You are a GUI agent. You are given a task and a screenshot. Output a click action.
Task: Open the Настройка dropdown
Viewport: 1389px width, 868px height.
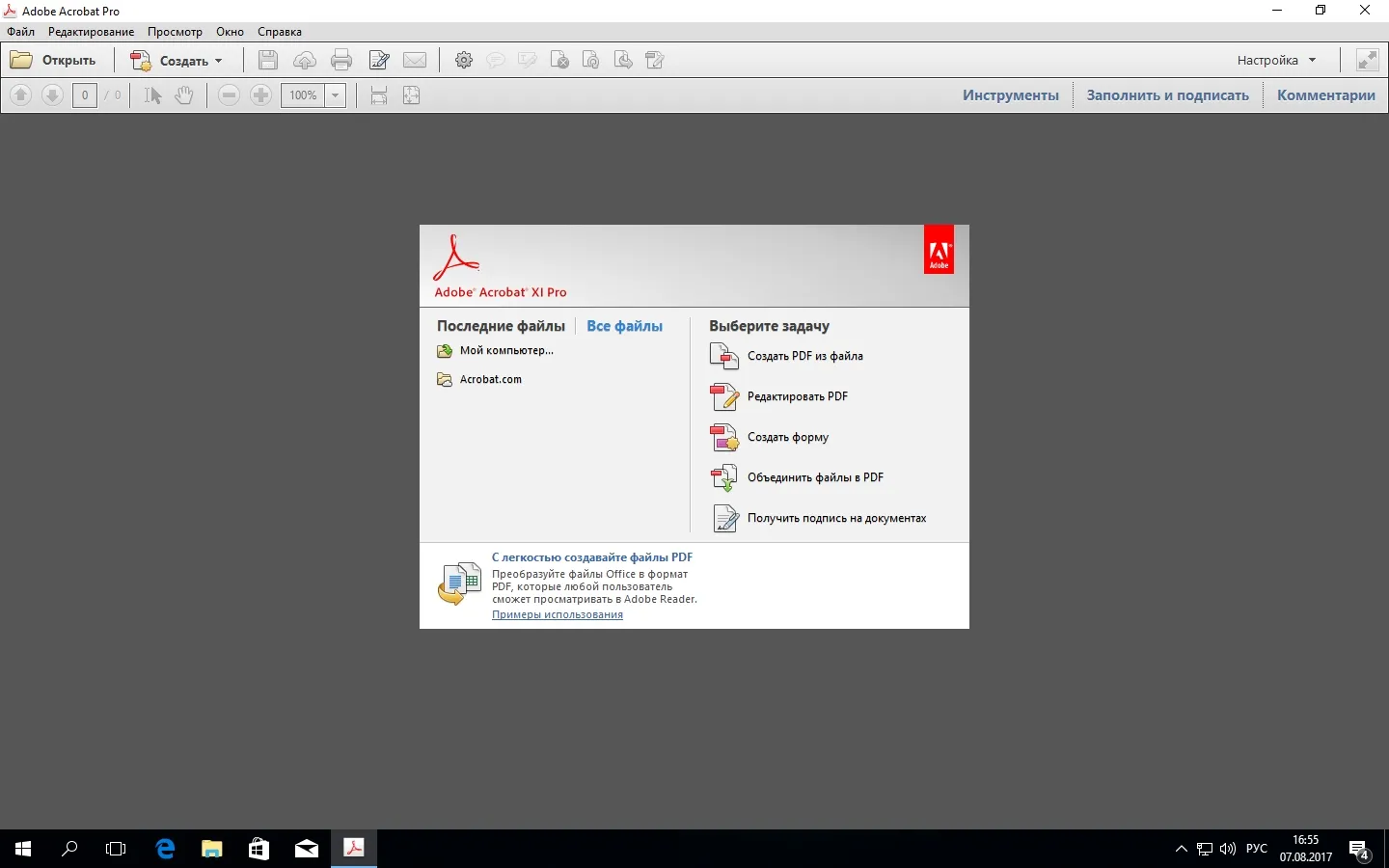tap(1277, 60)
